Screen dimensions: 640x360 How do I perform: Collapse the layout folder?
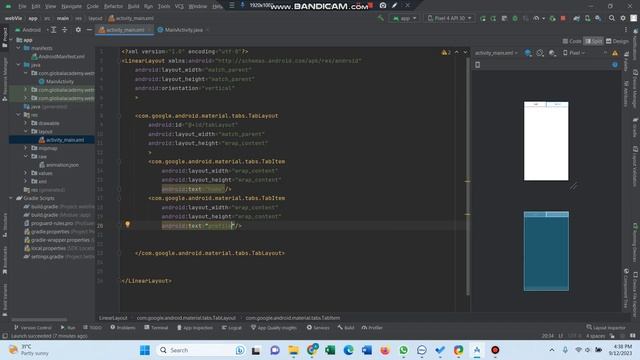pos(26,131)
